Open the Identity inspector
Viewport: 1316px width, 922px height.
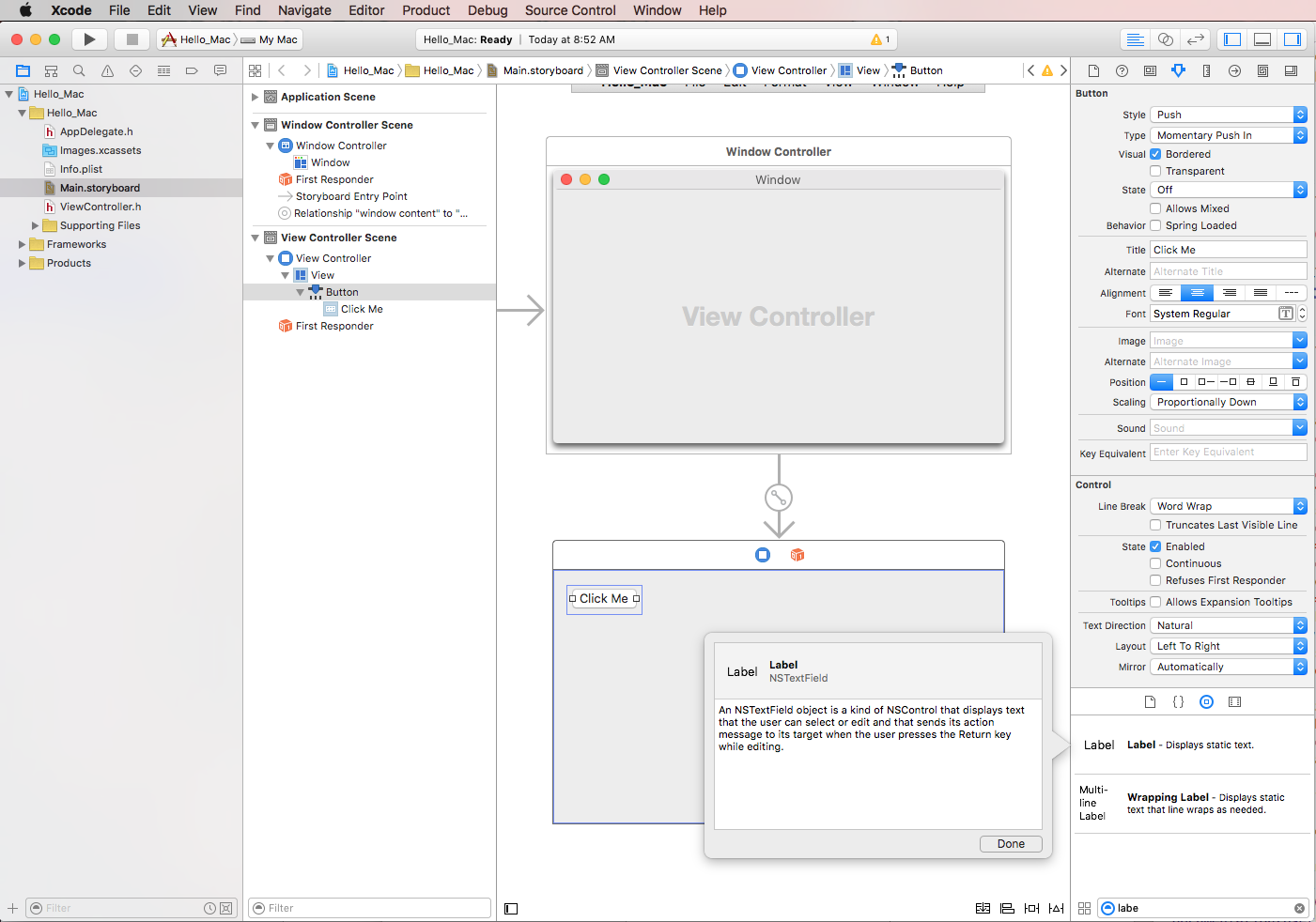pos(1150,70)
